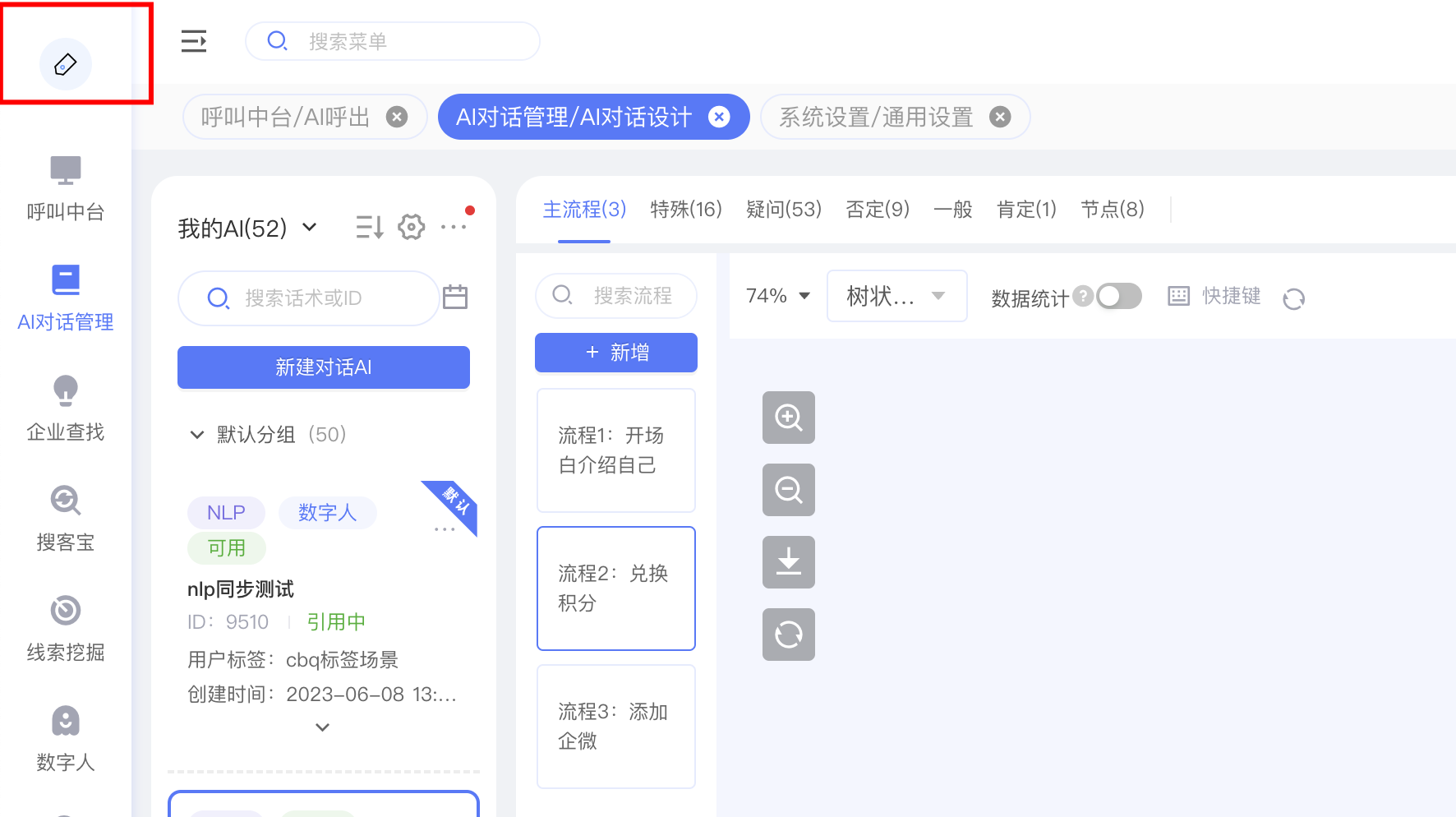Close the AI对话管理/AI对话设计 page tab
The image size is (1456, 817).
pos(719,117)
